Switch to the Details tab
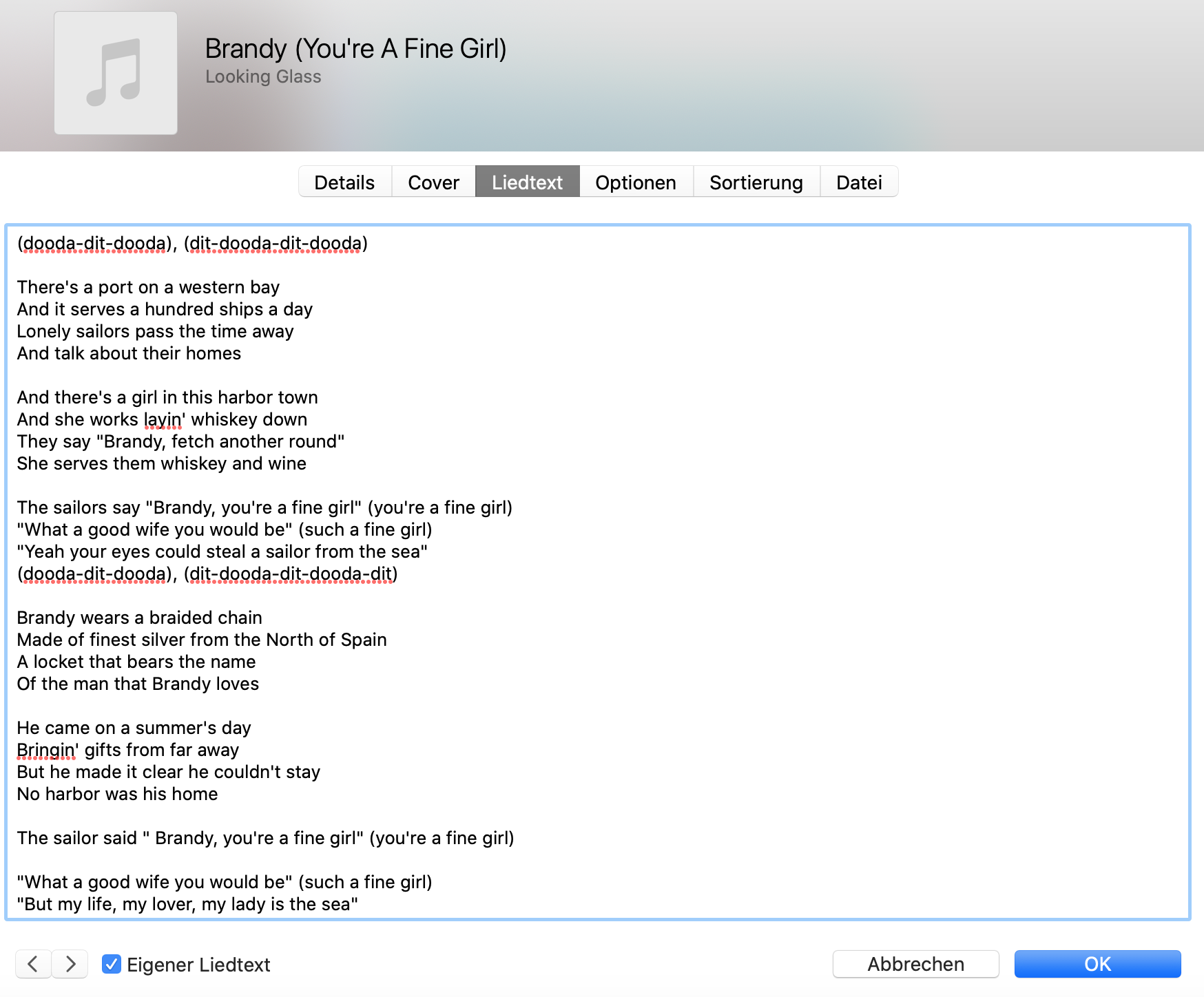The height and width of the screenshot is (997, 1204). [344, 182]
